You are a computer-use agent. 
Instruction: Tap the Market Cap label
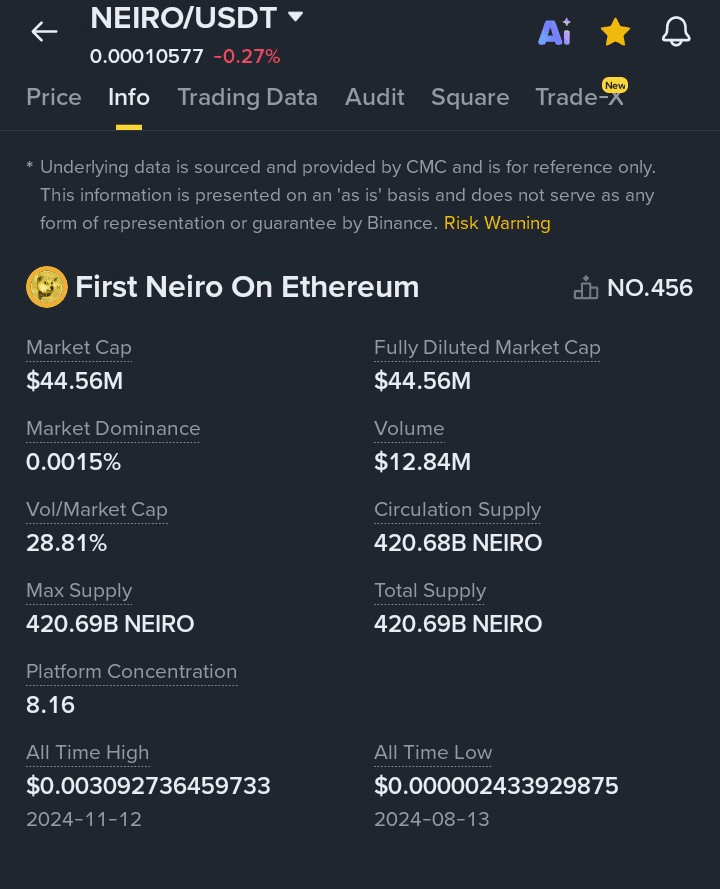click(79, 348)
